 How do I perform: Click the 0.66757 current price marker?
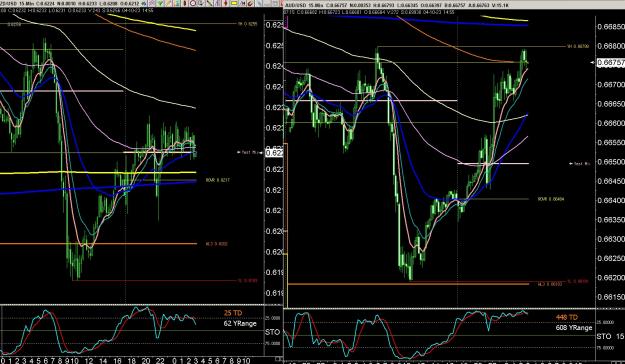click(x=611, y=63)
